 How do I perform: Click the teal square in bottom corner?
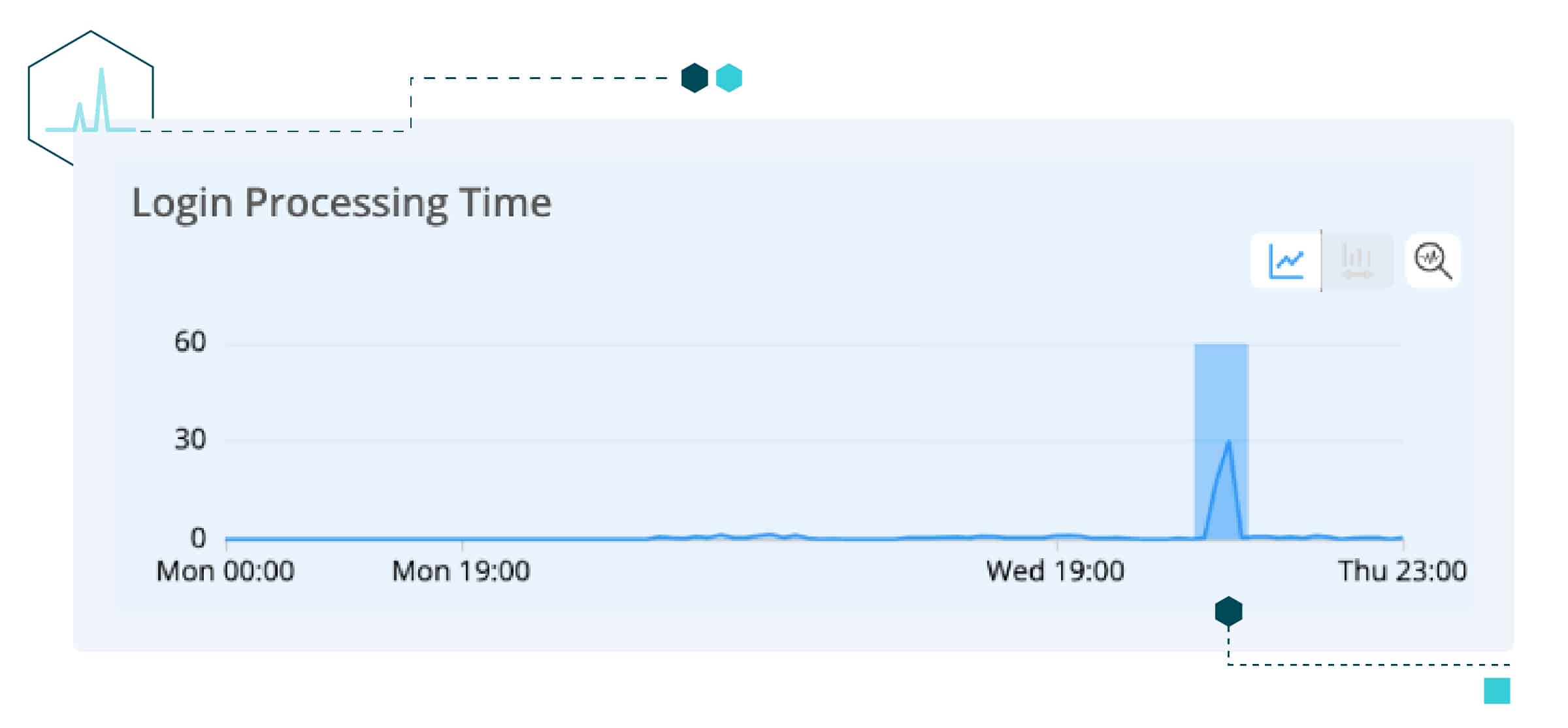(x=1497, y=691)
